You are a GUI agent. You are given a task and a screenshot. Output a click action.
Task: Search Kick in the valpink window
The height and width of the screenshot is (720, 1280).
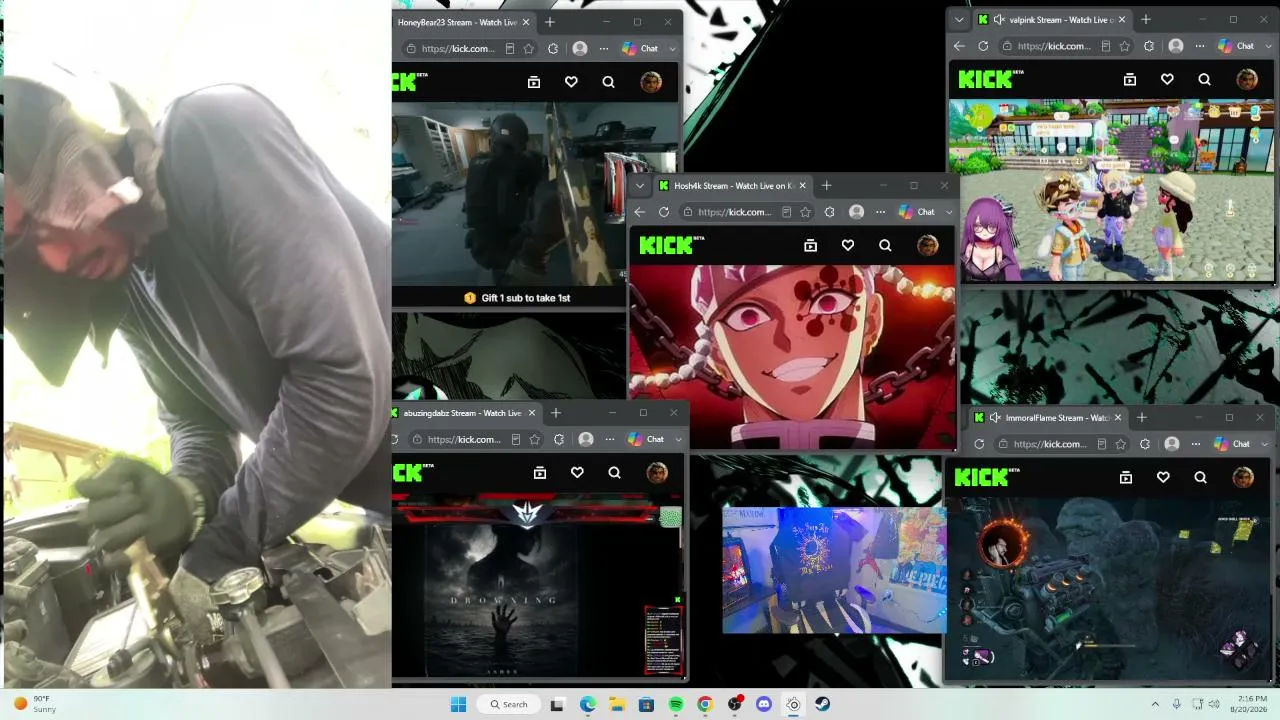(1204, 79)
